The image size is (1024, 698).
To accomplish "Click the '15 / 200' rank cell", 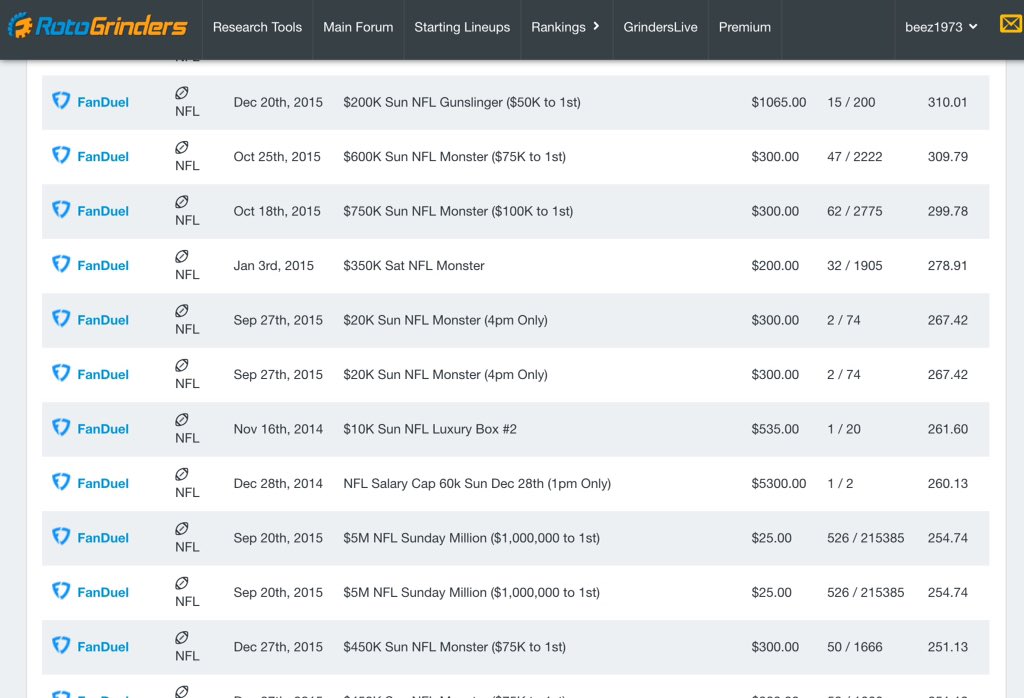I will pos(851,103).
